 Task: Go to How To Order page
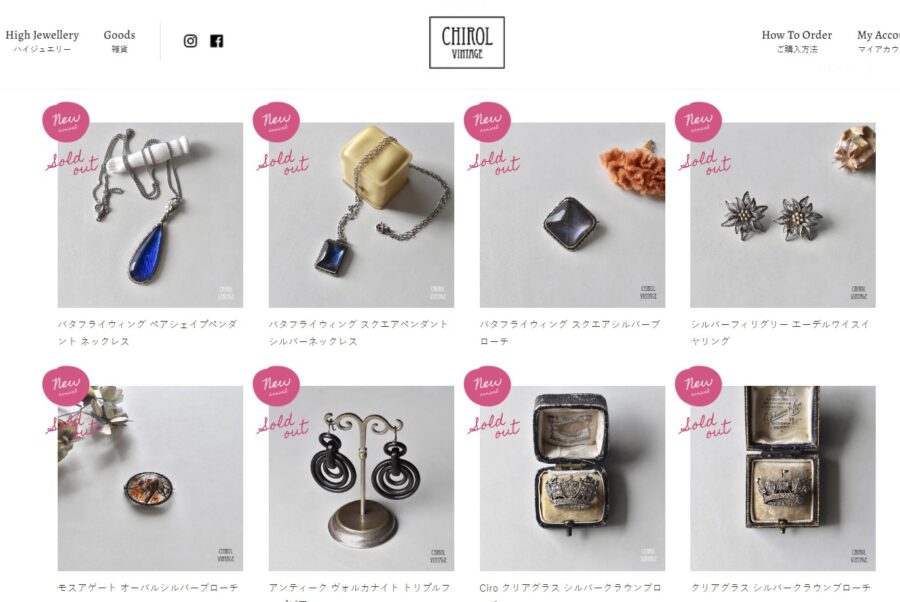coord(797,41)
